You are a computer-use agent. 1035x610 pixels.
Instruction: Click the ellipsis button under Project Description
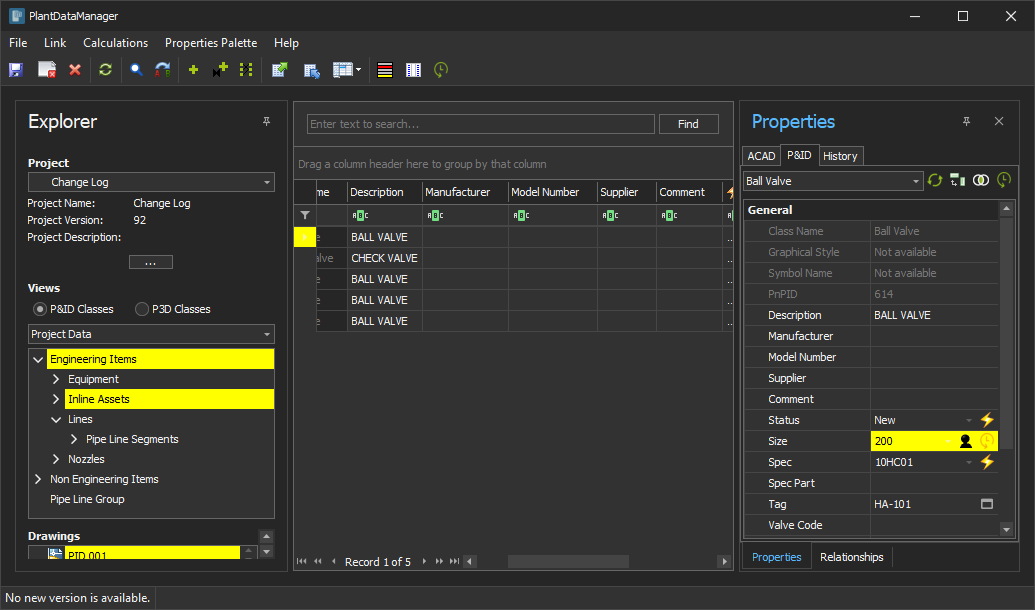[151, 262]
